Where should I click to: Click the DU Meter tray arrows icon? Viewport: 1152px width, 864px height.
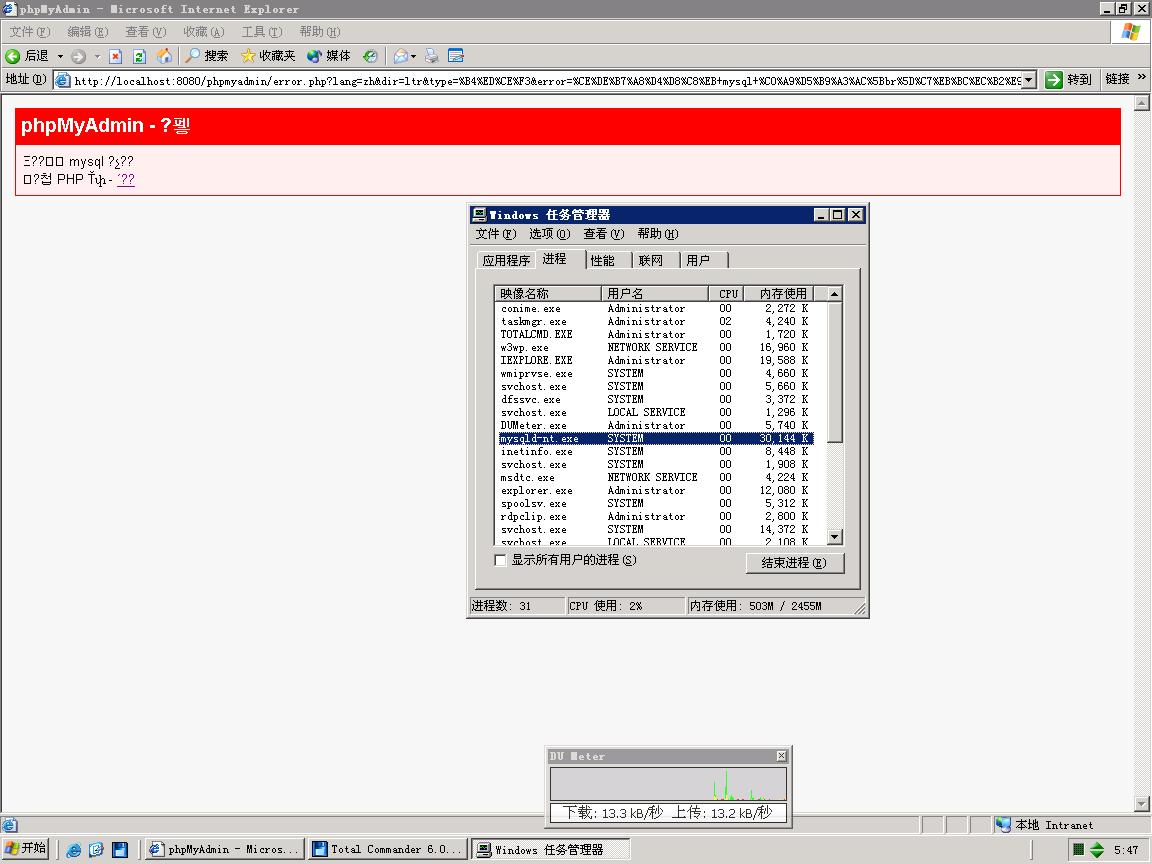1097,850
